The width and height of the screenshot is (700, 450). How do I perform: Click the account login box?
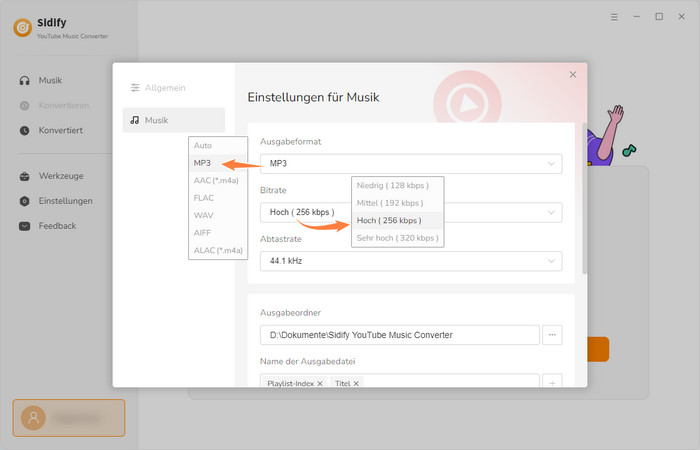click(x=69, y=418)
